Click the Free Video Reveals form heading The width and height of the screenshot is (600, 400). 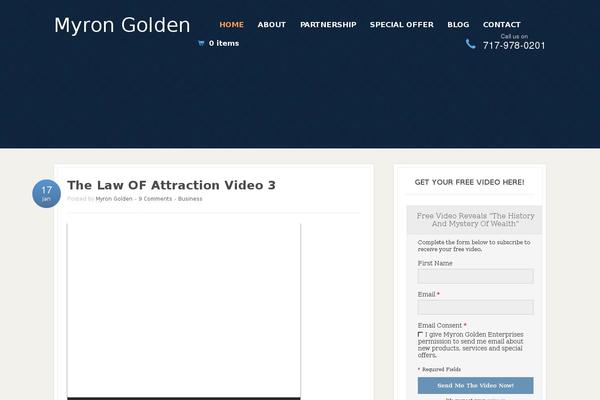pyautogui.click(x=475, y=220)
